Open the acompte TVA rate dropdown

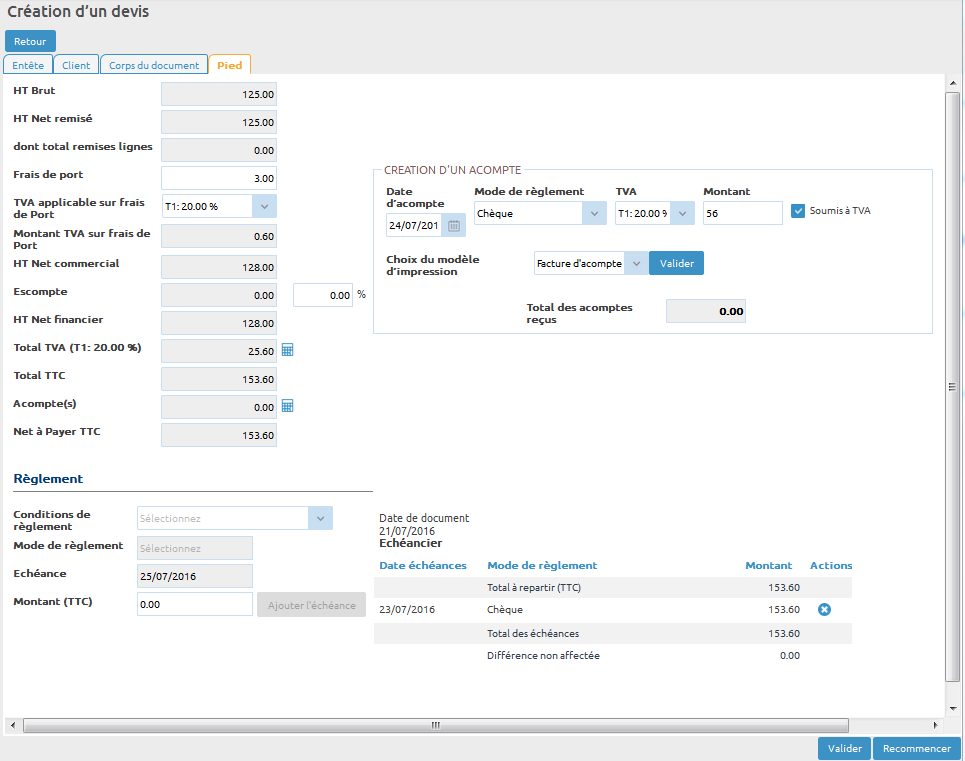[x=682, y=213]
